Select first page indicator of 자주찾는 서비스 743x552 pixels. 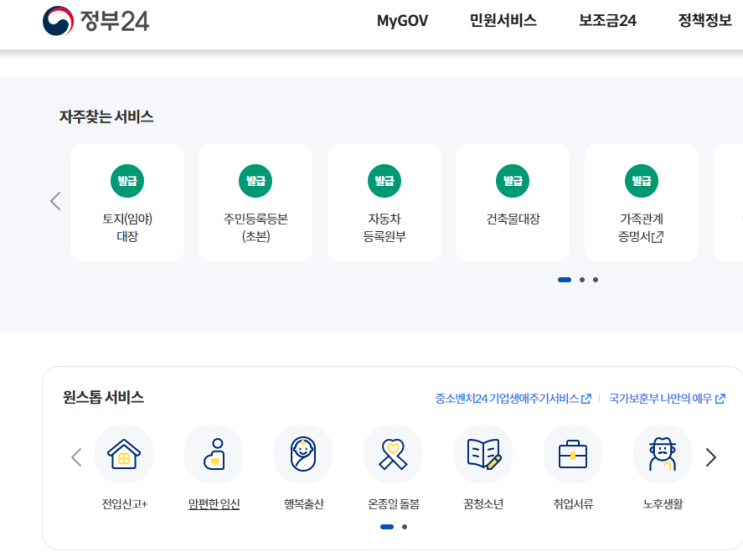564,280
